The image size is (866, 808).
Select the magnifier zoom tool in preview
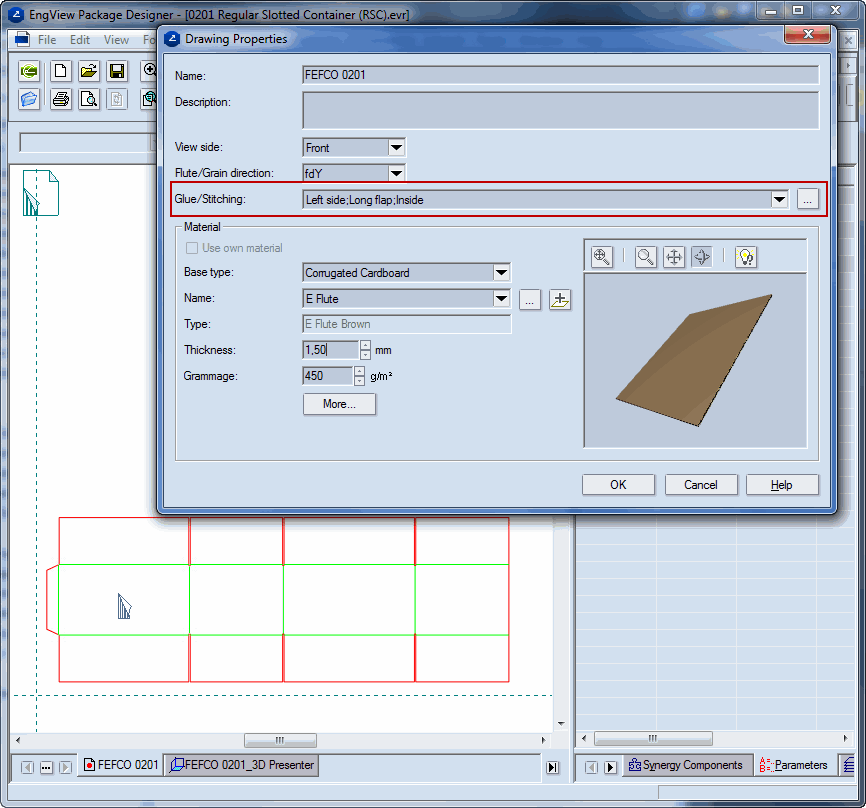(x=646, y=257)
